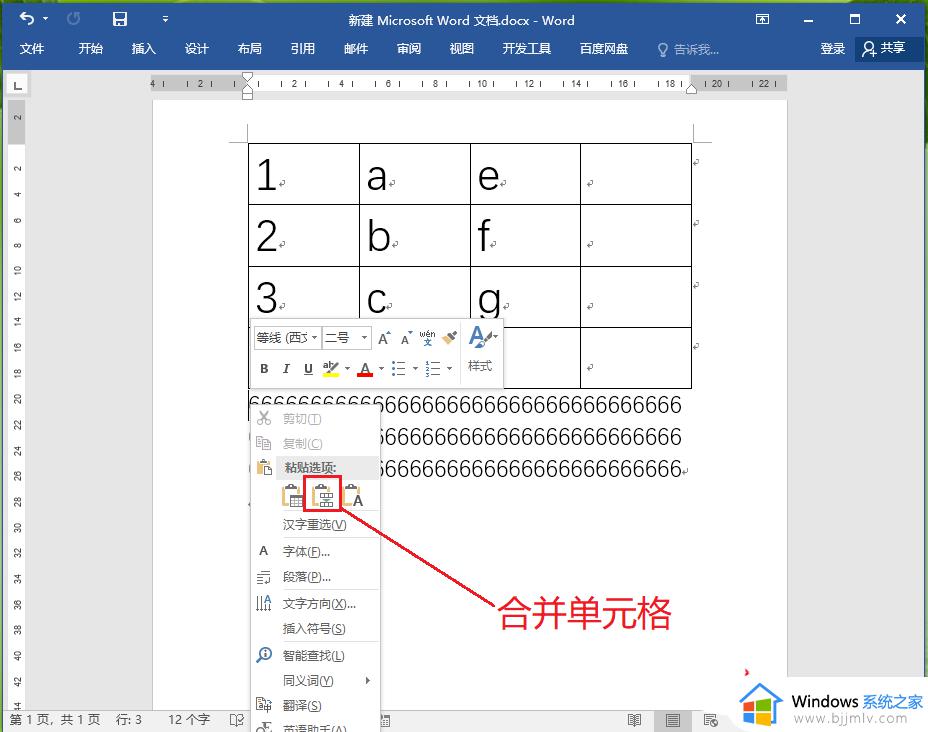Open the 样式 styles gallery button
Image resolution: width=928 pixels, height=732 pixels.
coord(481,348)
